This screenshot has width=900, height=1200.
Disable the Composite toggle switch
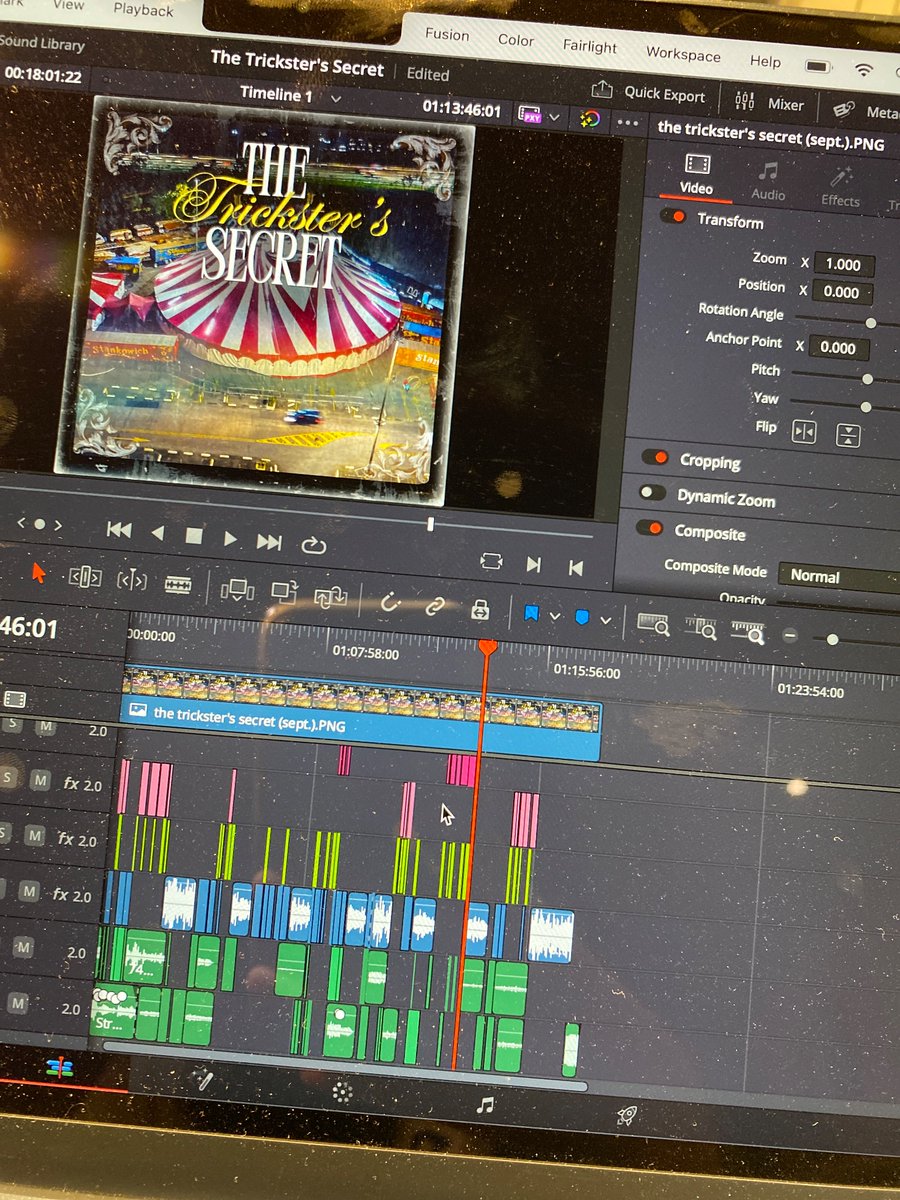(650, 527)
